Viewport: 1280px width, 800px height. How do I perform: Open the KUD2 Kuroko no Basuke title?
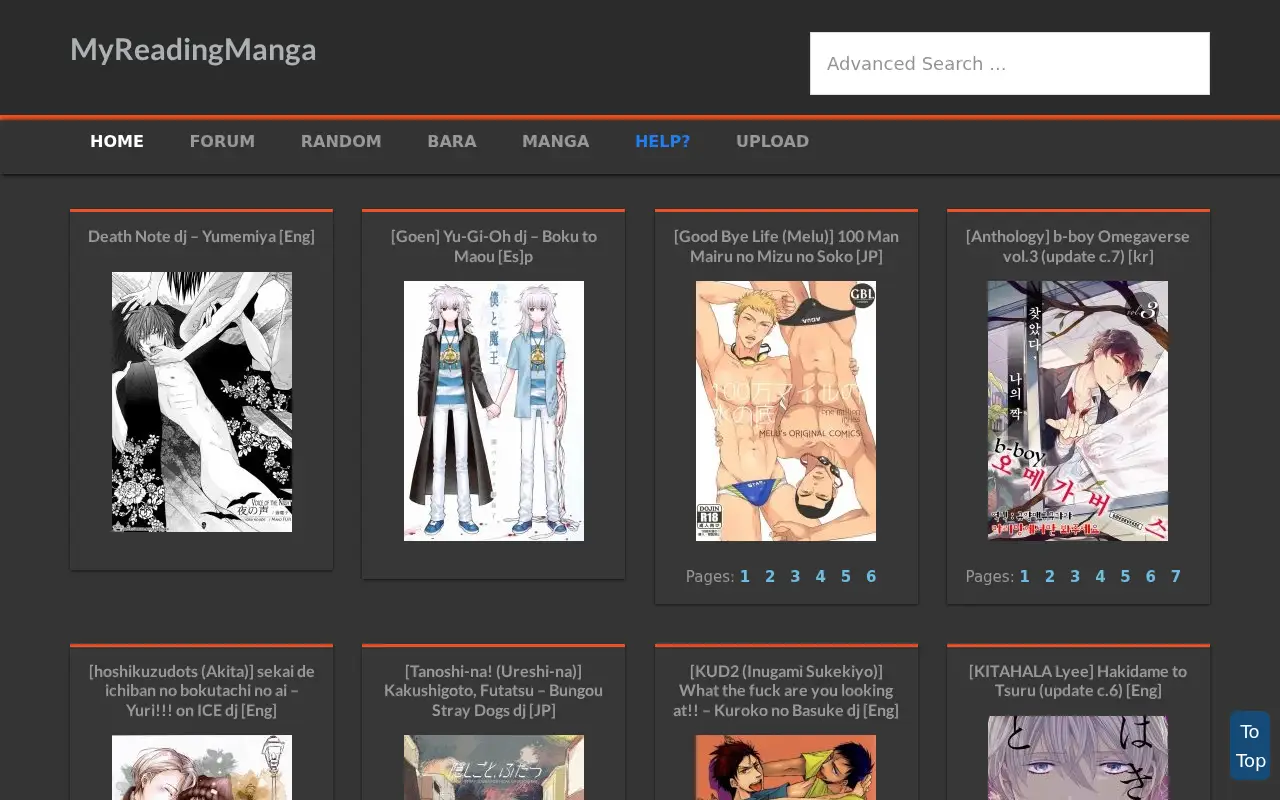click(x=786, y=690)
